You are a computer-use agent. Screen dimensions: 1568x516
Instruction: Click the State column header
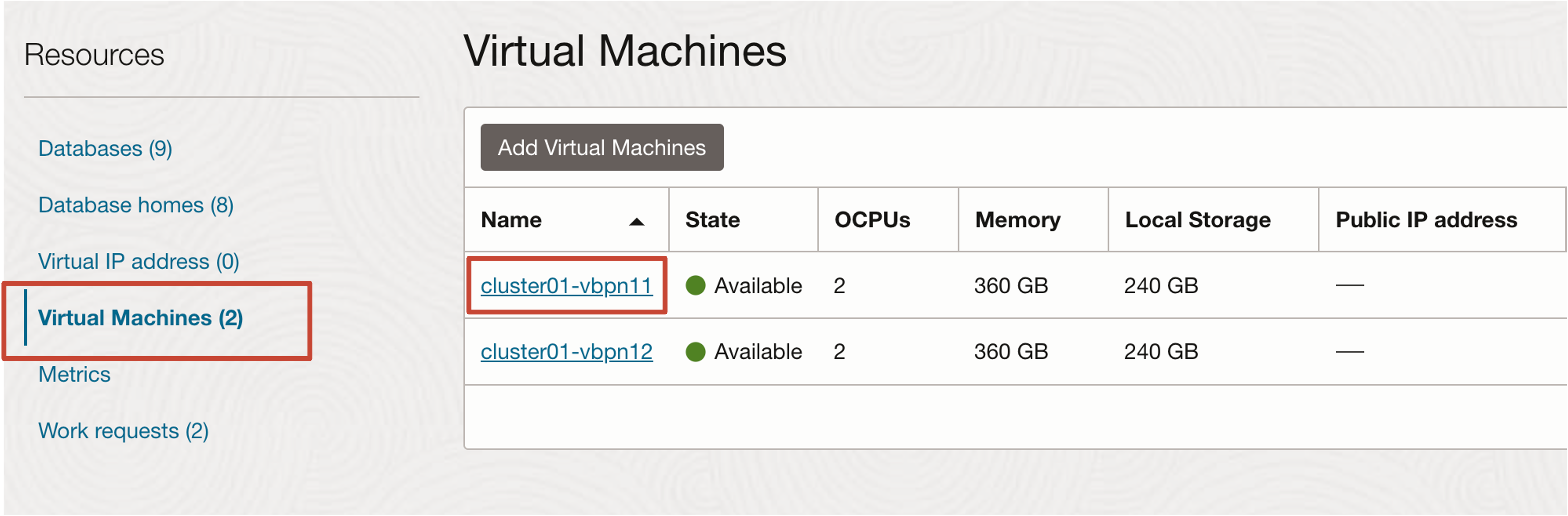pos(712,220)
